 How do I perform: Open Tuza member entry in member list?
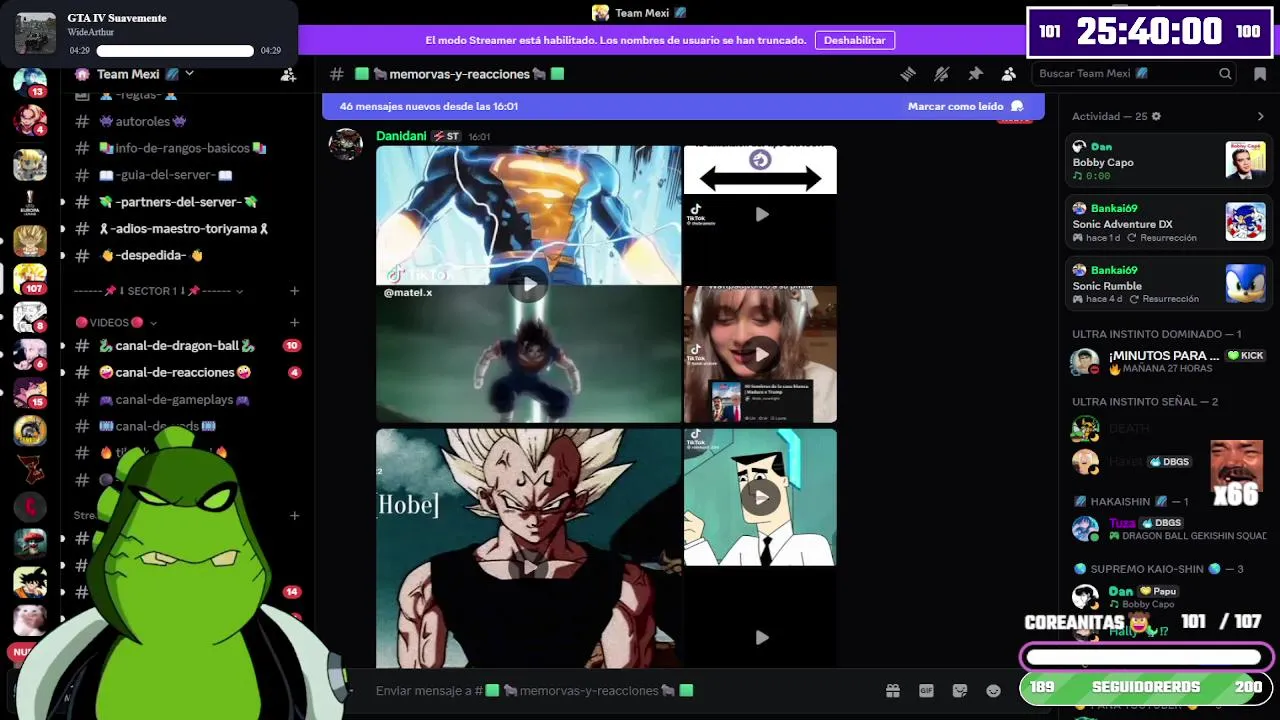coord(1168,528)
